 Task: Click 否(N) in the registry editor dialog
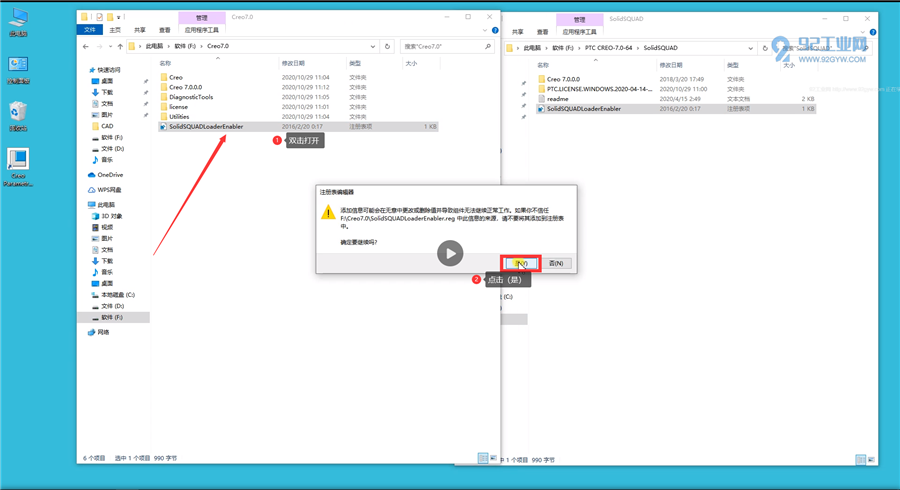(556, 263)
